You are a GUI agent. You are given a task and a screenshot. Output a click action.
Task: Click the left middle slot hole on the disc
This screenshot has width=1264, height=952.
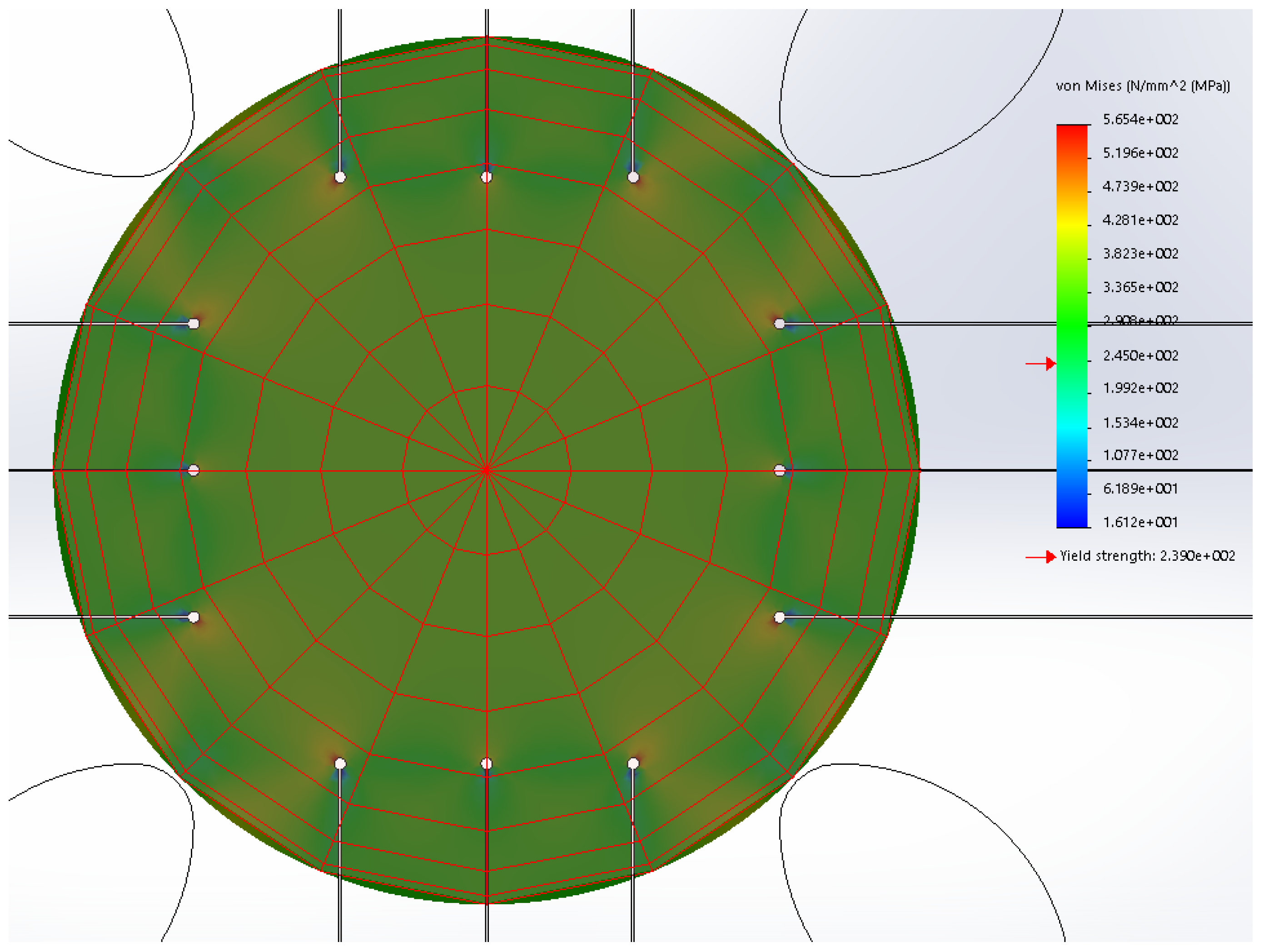(194, 470)
